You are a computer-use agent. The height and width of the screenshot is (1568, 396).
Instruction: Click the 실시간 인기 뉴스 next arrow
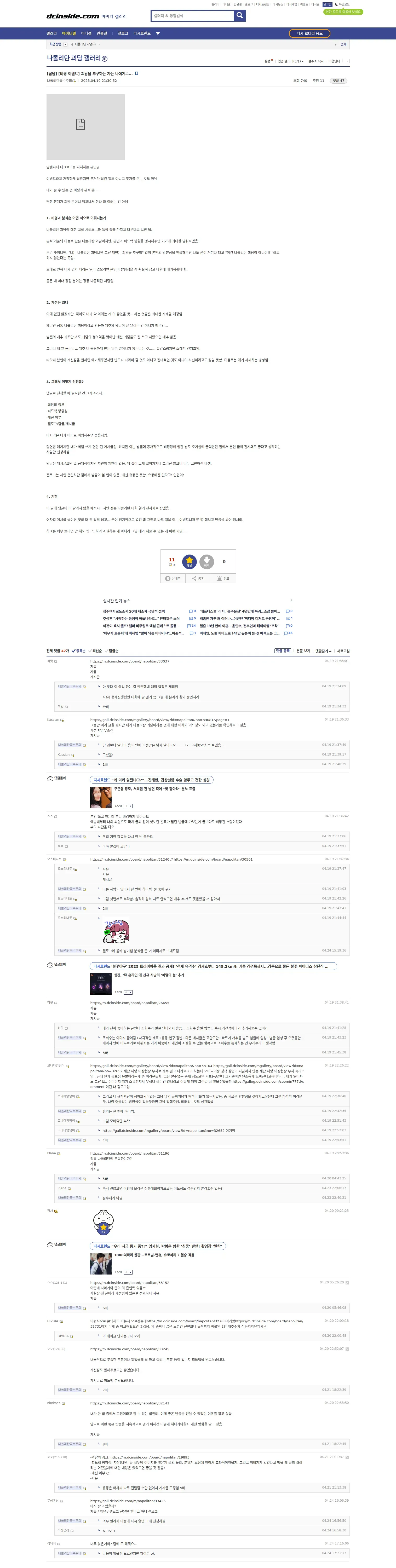click(291, 600)
